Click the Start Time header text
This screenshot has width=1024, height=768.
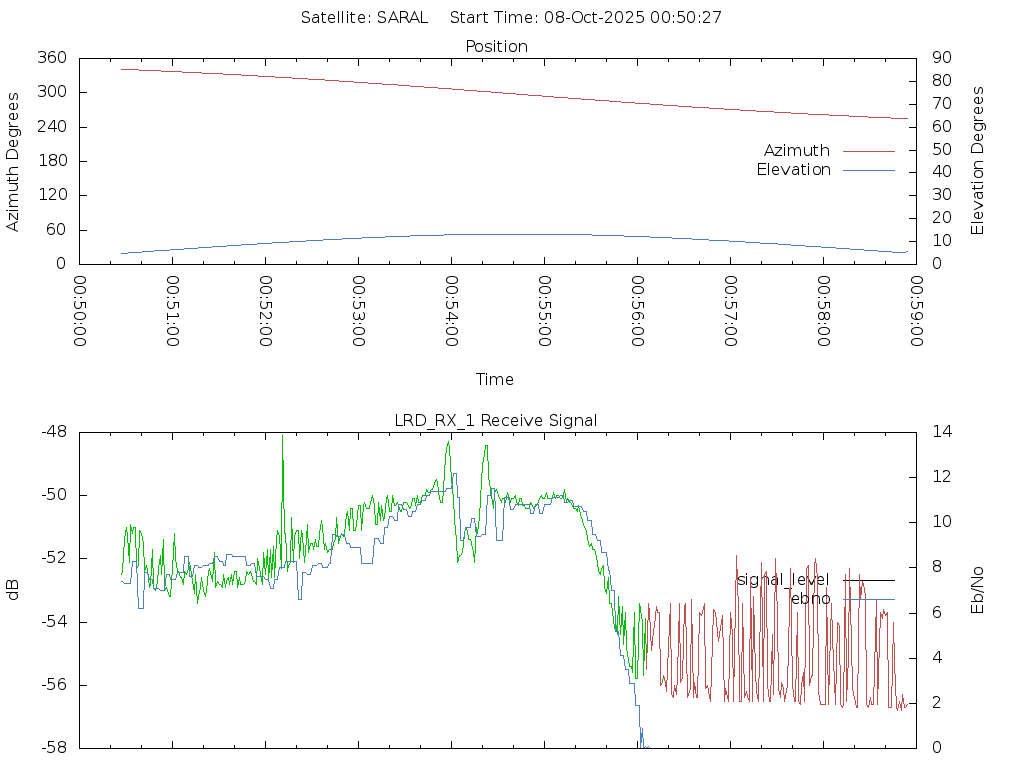click(586, 17)
